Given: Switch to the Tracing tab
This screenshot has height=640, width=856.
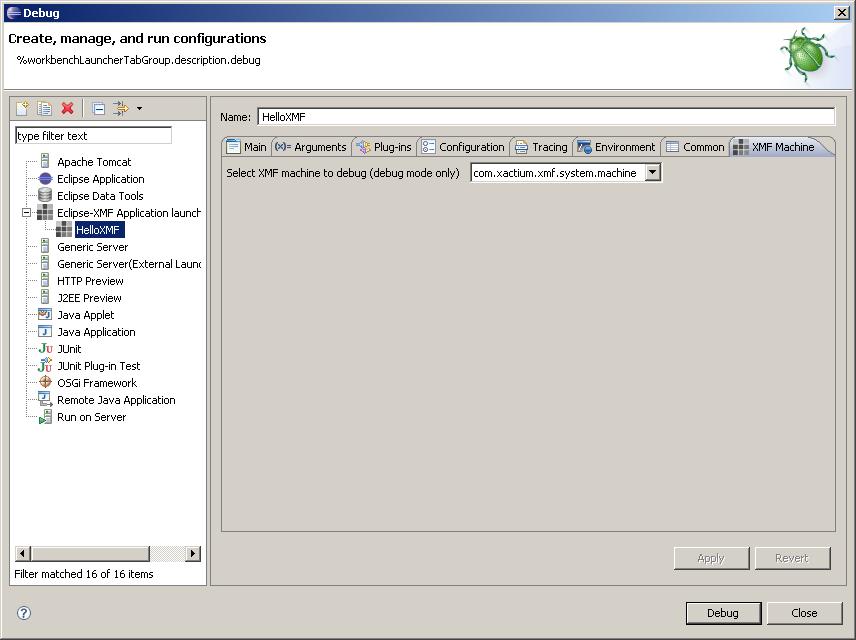Looking at the screenshot, I should click(541, 147).
